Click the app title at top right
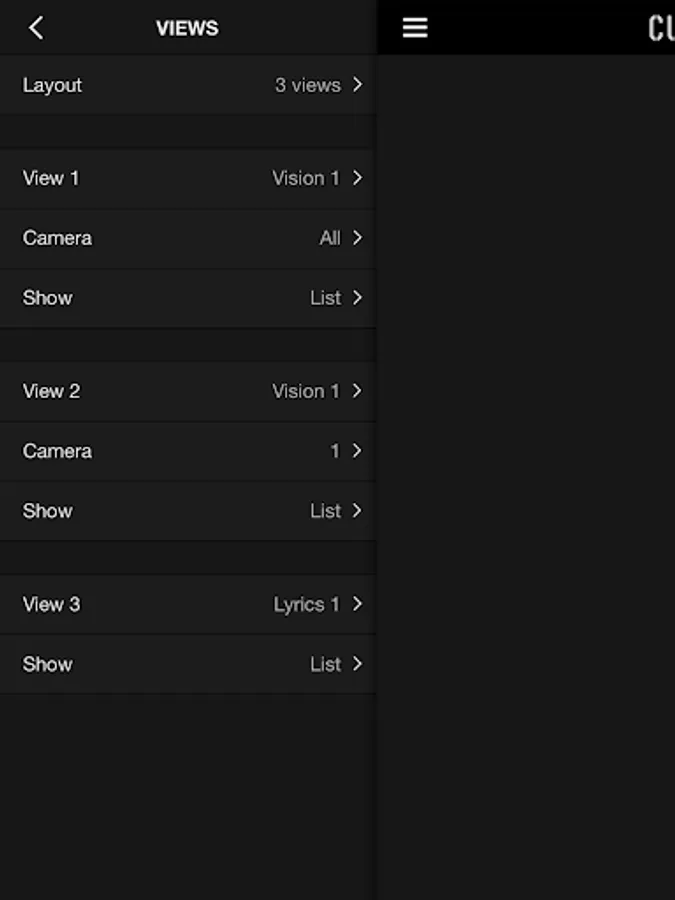 [660, 28]
